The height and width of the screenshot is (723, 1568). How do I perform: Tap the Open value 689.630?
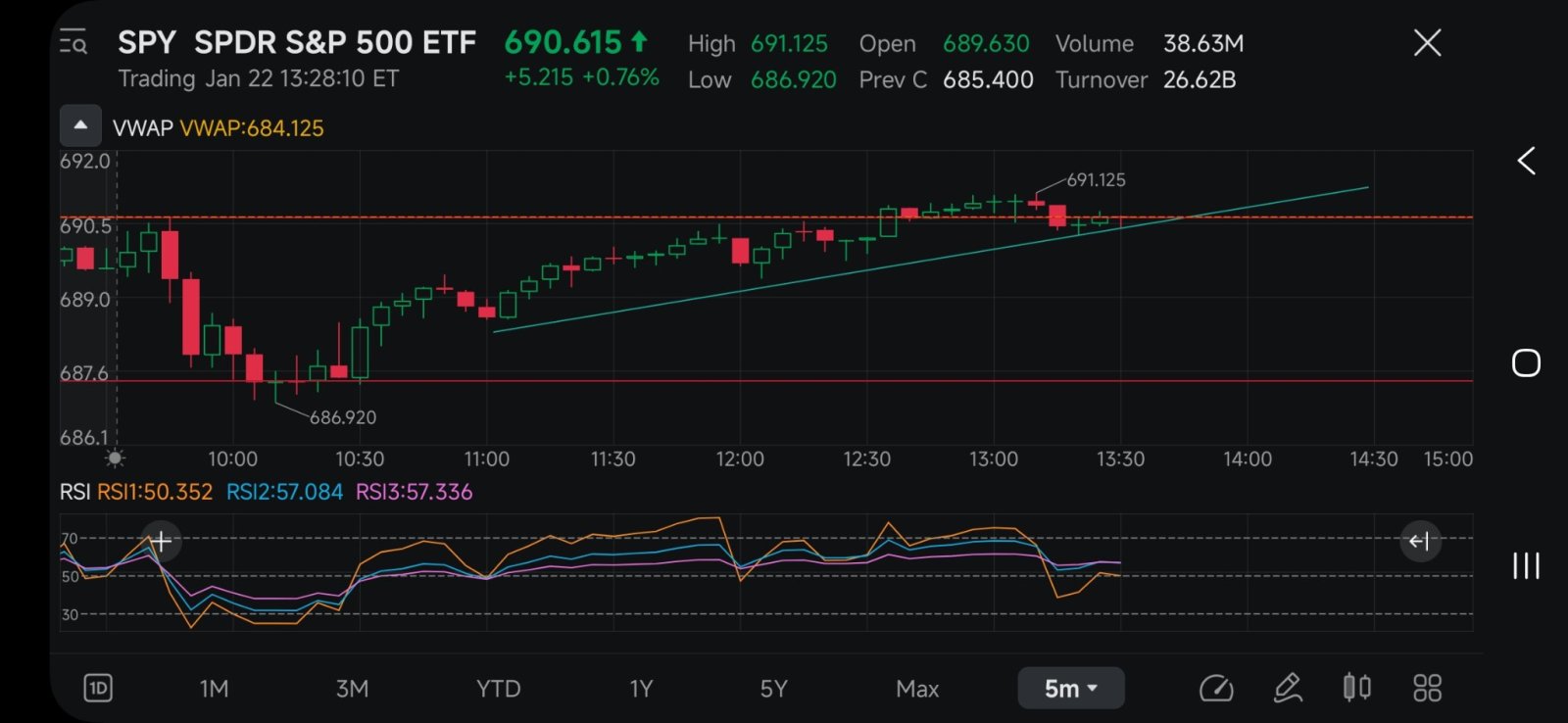(x=986, y=44)
